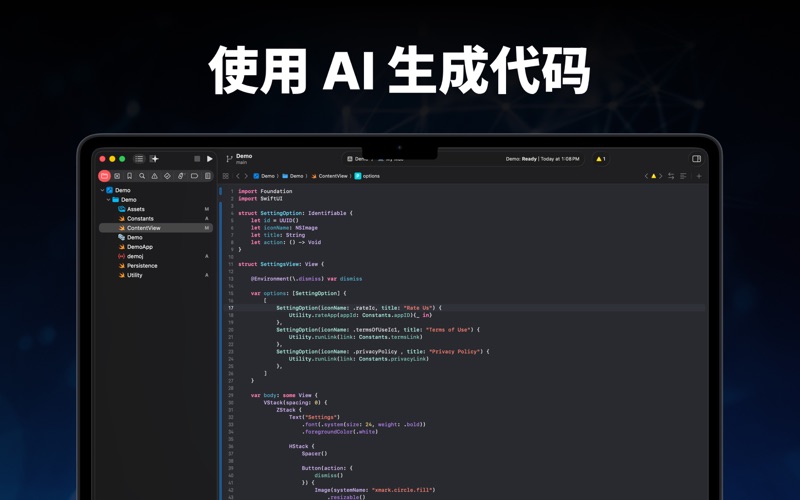The image size is (800, 500).
Task: Click the options symbol breadcrumb
Action: (x=367, y=176)
